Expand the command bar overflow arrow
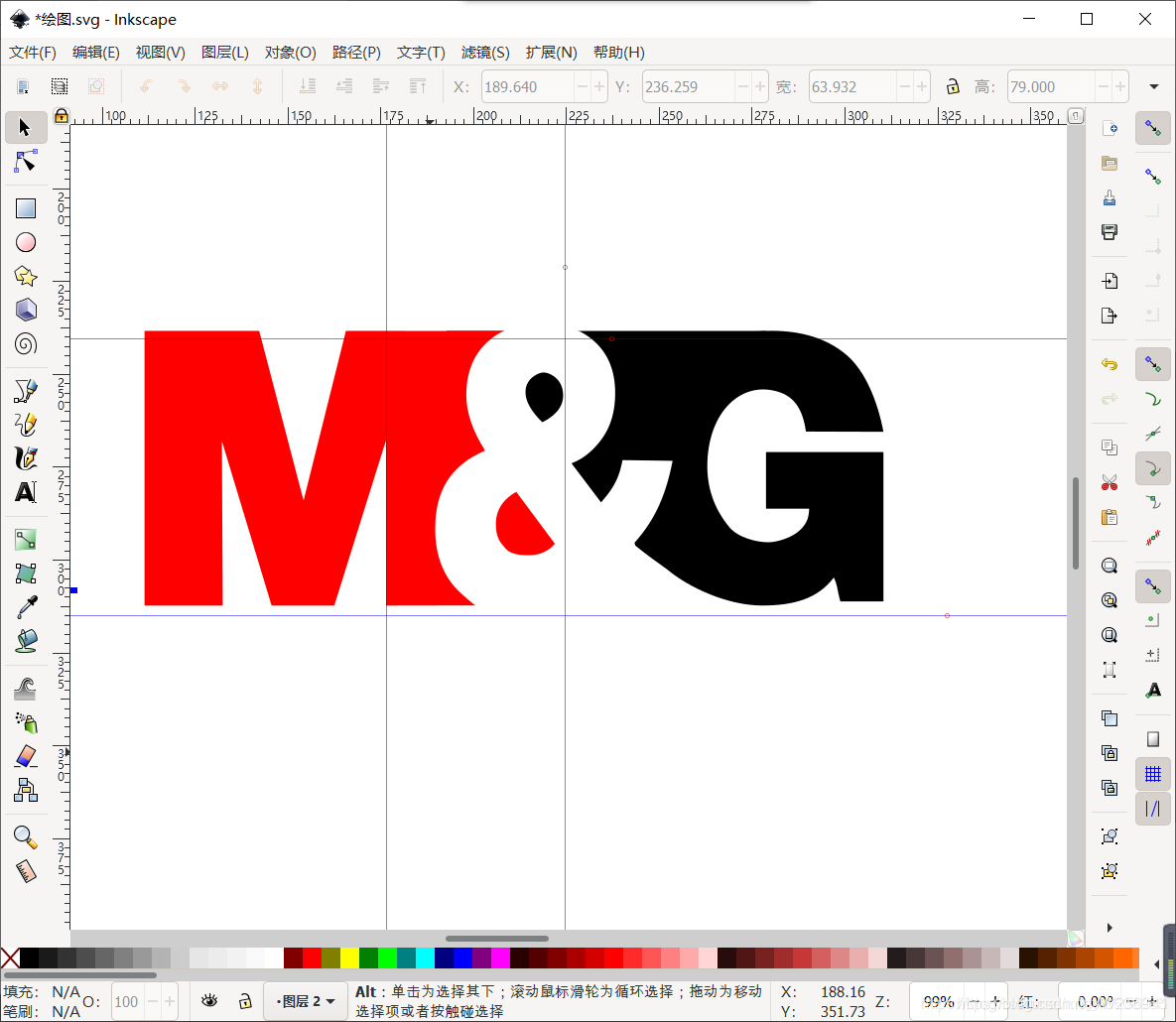Viewport: 1176px width, 1022px height. (1110, 928)
